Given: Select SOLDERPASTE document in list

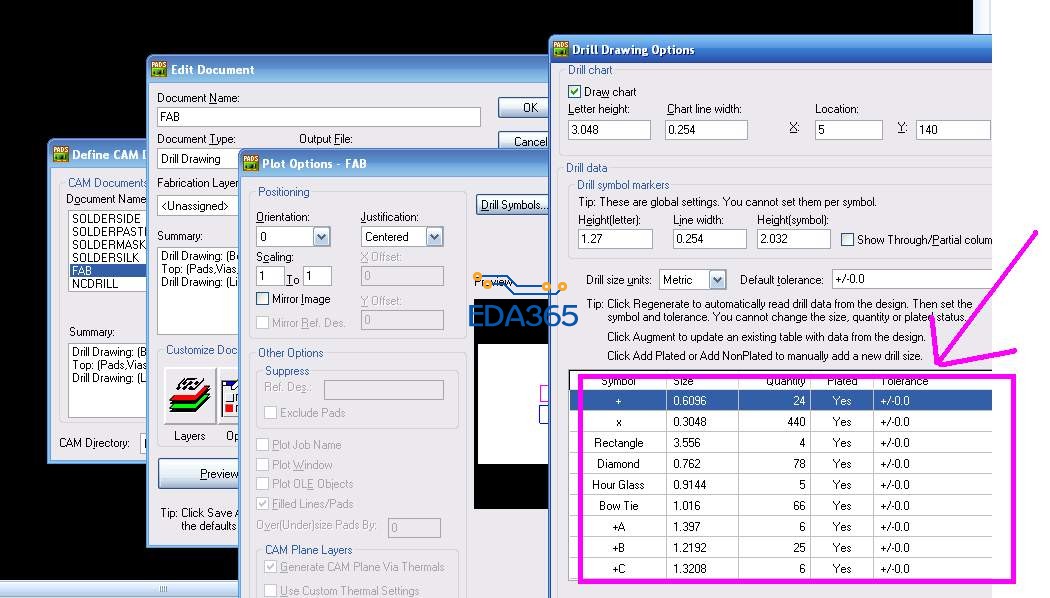Looking at the screenshot, I should pos(107,232).
